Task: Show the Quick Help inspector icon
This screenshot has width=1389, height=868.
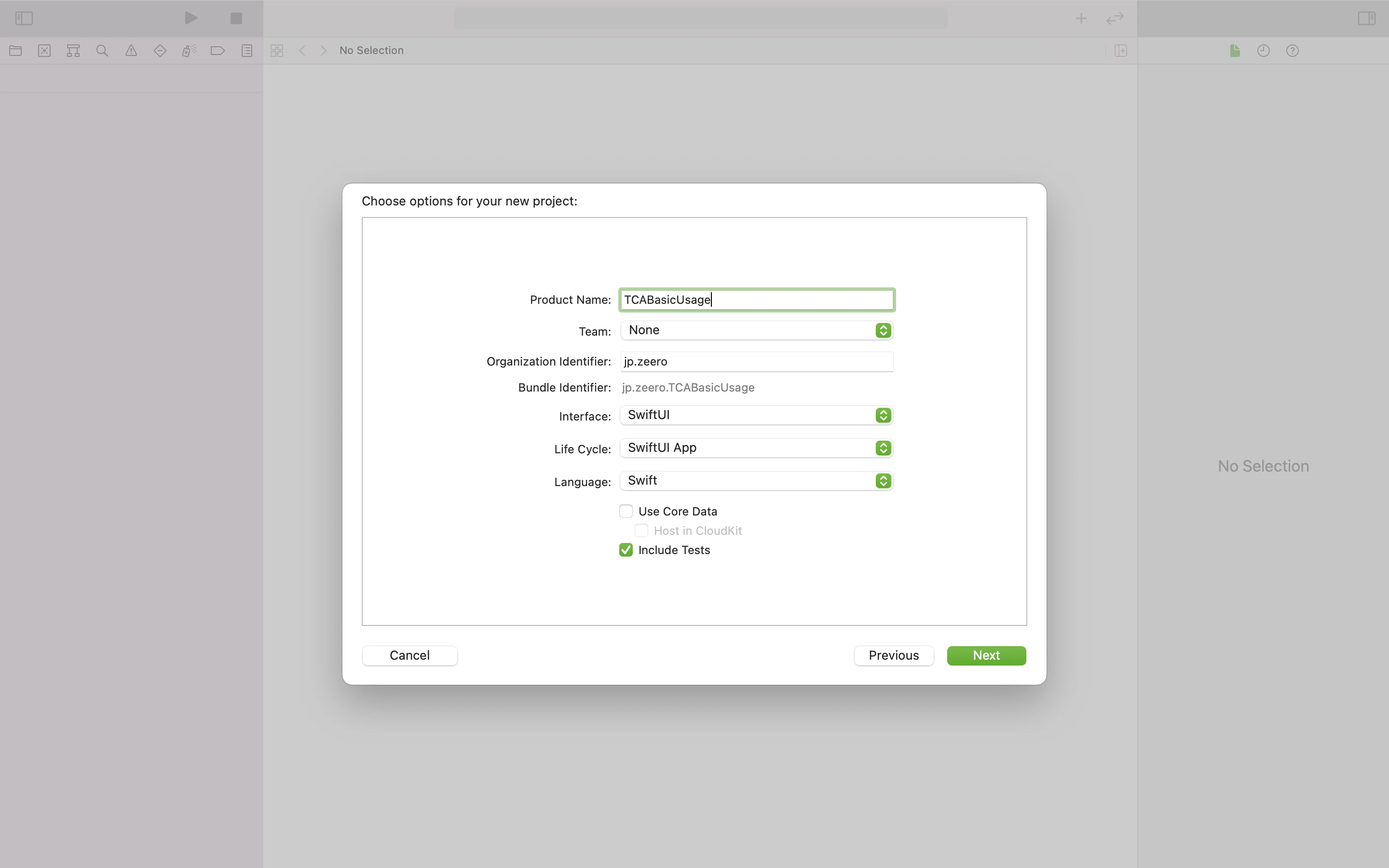Action: [1292, 51]
